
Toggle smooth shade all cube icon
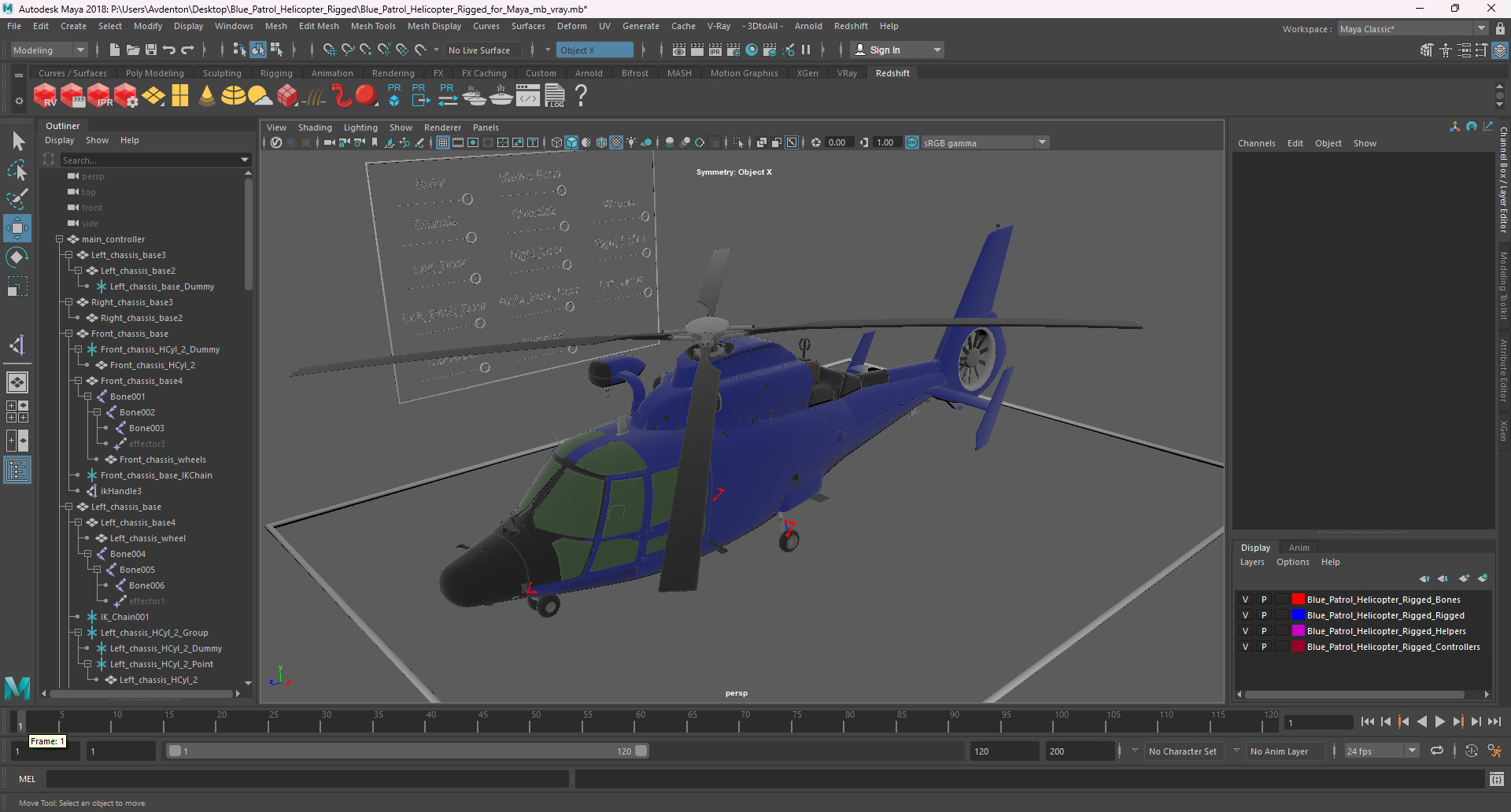point(572,142)
